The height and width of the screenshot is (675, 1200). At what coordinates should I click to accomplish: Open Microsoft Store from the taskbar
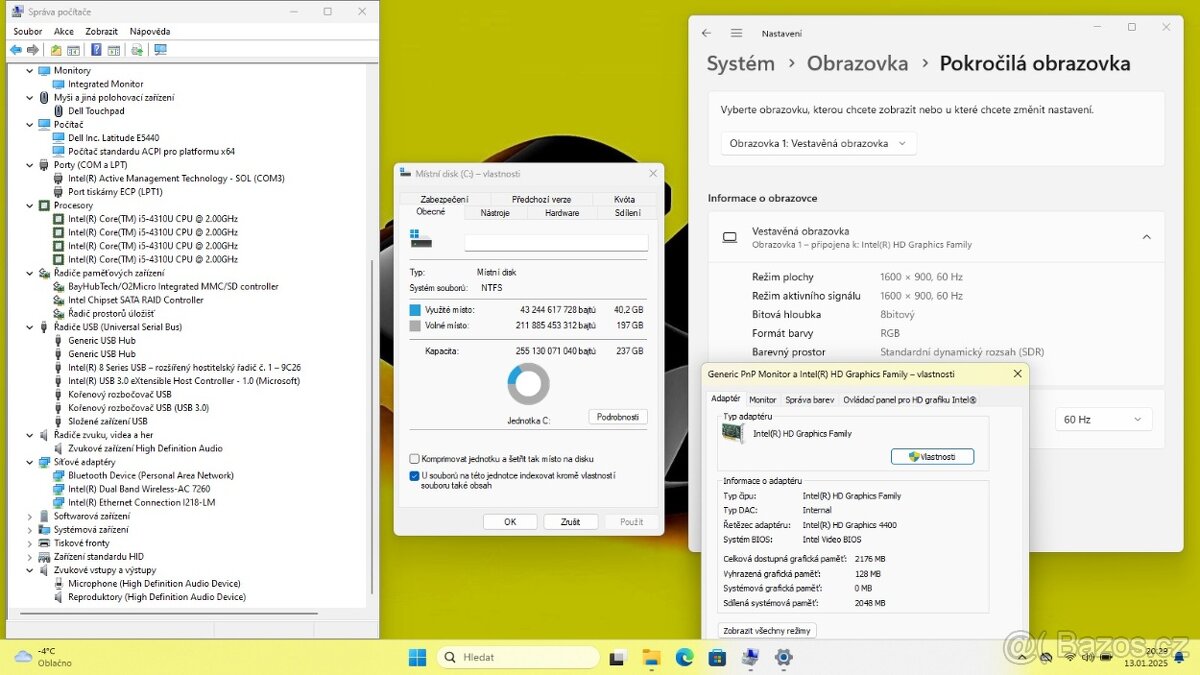point(717,657)
